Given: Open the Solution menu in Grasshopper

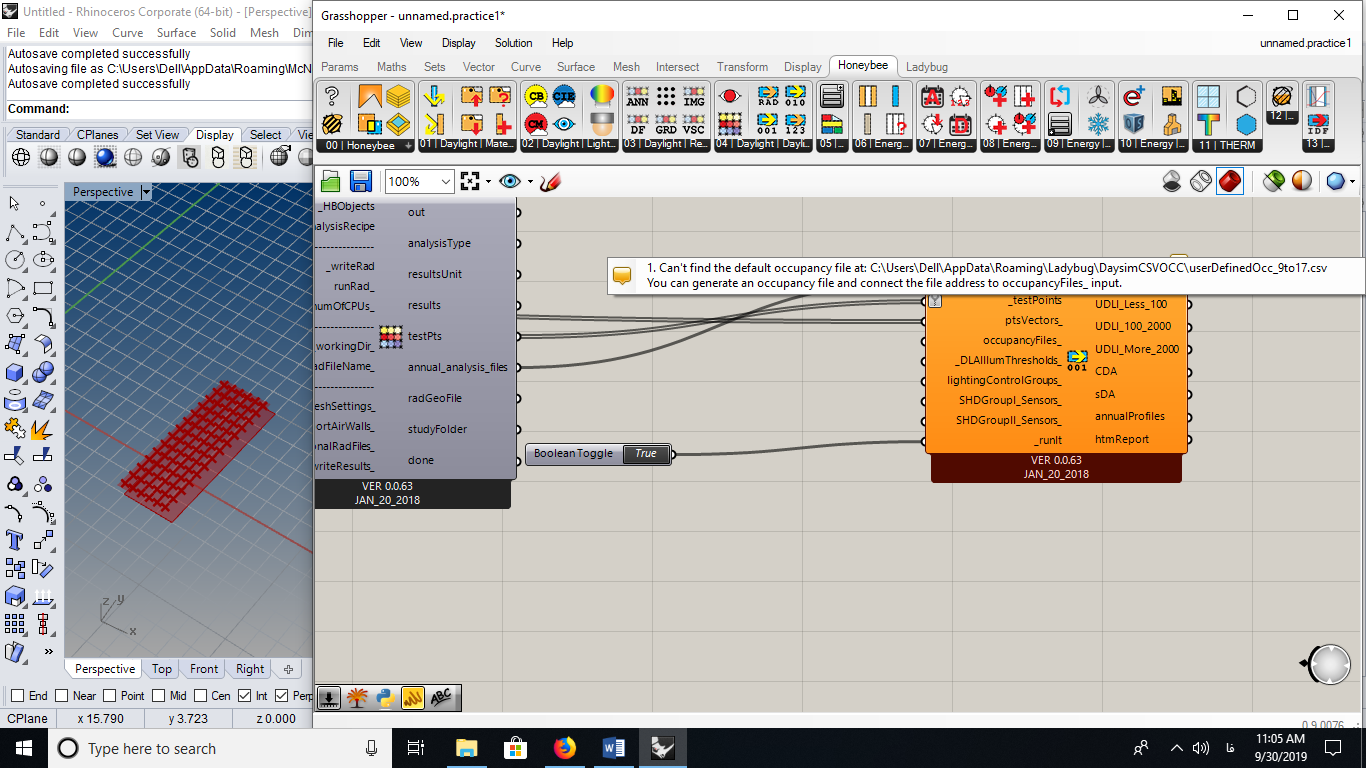Looking at the screenshot, I should pyautogui.click(x=514, y=43).
